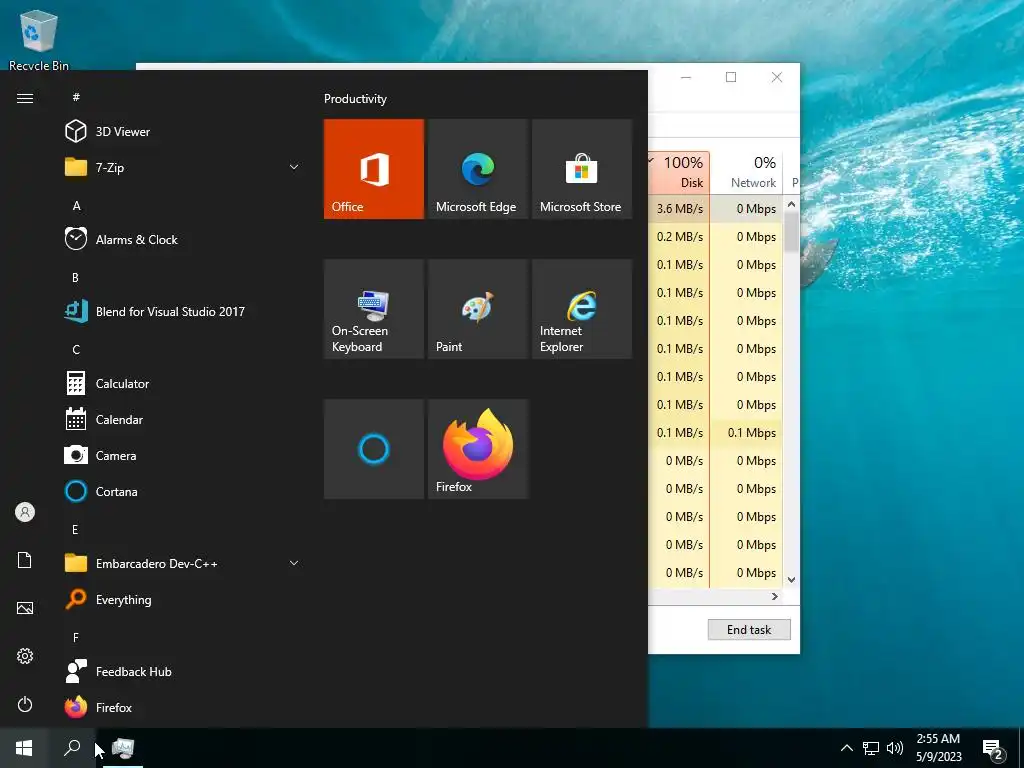The width and height of the screenshot is (1024, 768).
Task: Expand the Start menu hamburger button
Action: tap(25, 98)
